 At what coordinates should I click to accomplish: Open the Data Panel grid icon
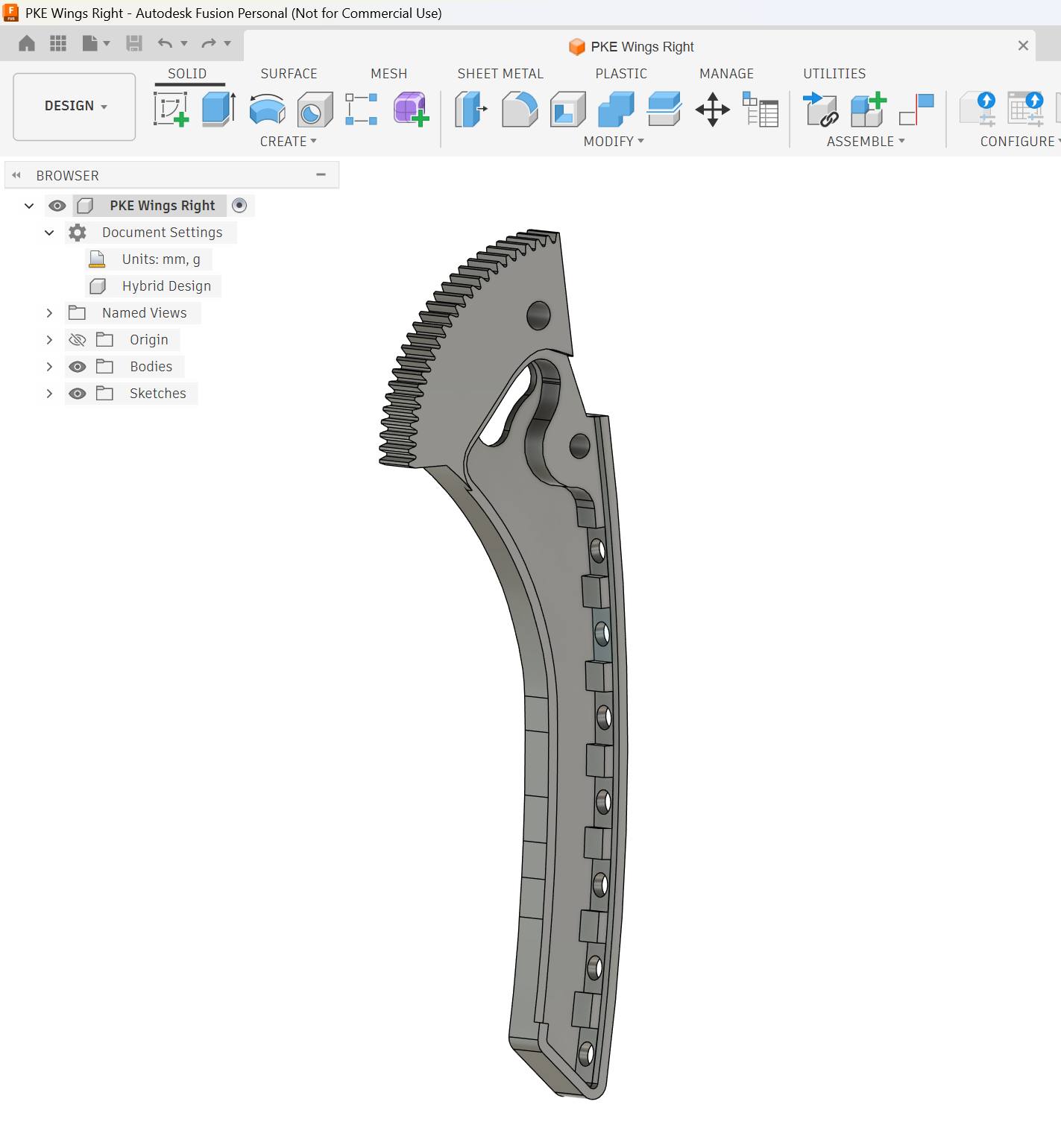coord(58,43)
